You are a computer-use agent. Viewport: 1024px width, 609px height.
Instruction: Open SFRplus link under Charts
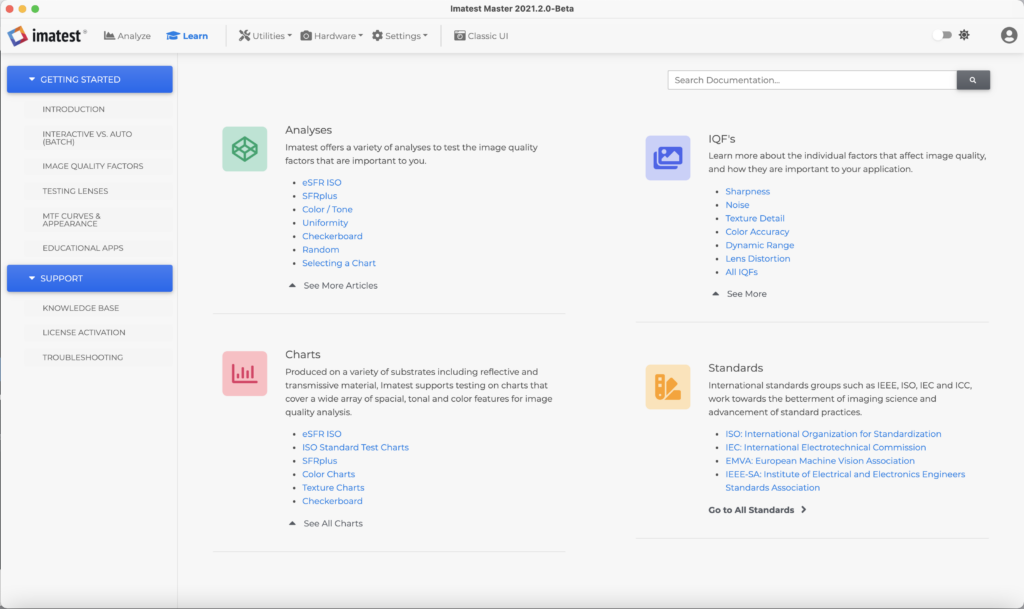[319, 461]
